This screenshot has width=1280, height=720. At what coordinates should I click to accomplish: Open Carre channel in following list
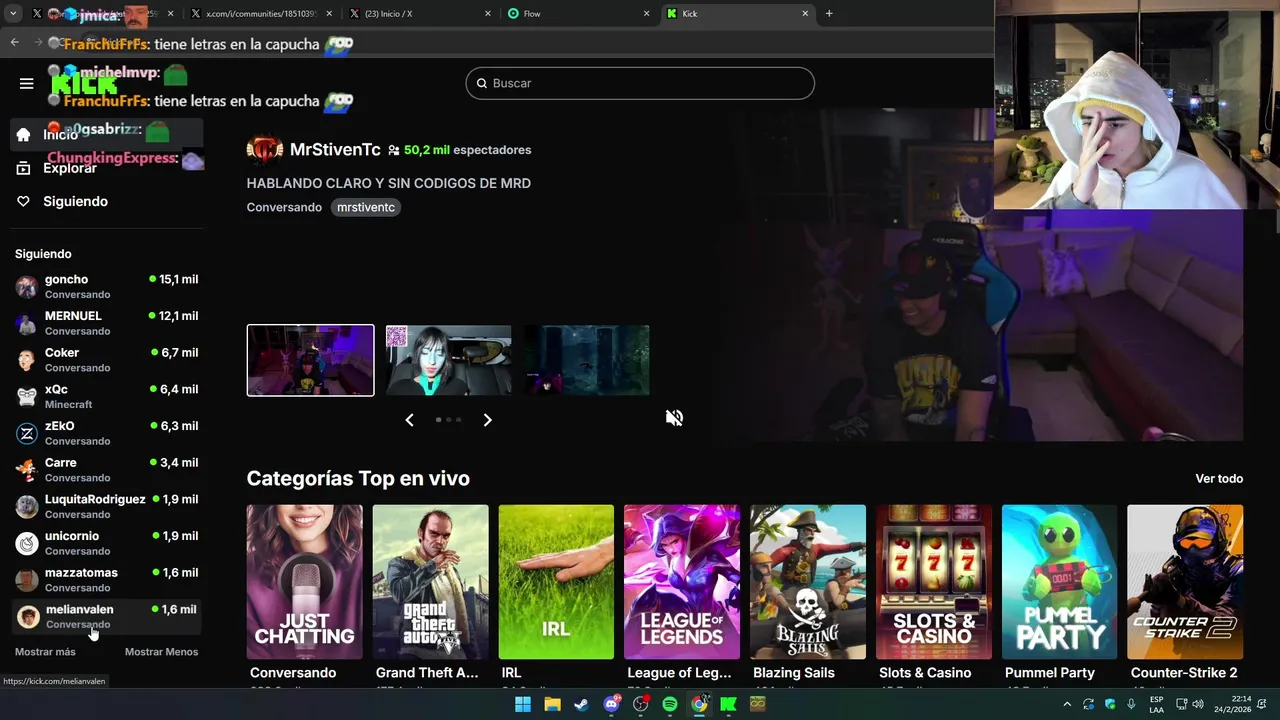pyautogui.click(x=106, y=470)
